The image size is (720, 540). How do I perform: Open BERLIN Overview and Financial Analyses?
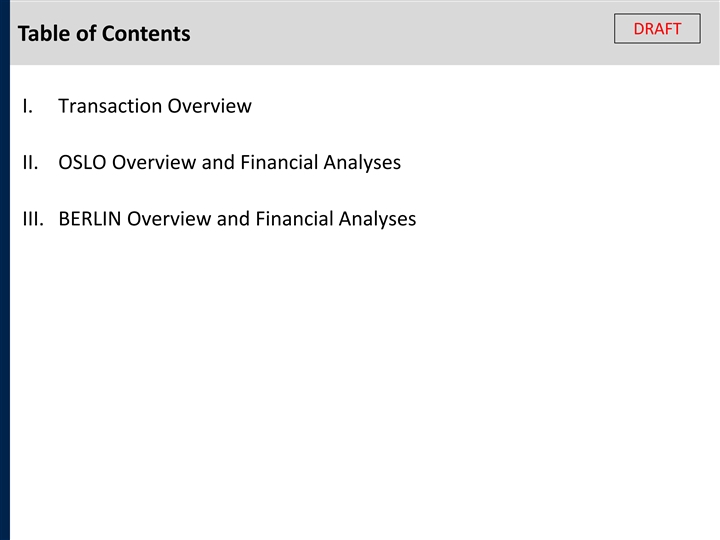tap(237, 218)
